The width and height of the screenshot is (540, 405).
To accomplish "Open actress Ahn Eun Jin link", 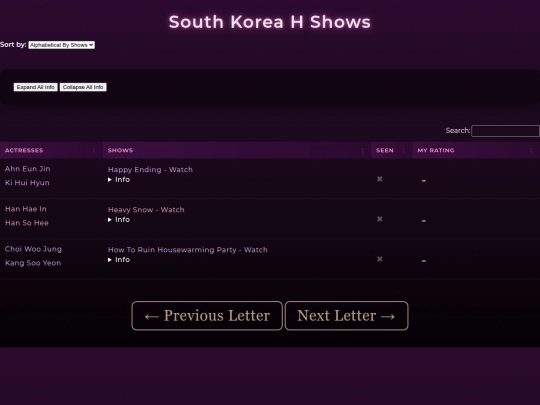I will (28, 169).
